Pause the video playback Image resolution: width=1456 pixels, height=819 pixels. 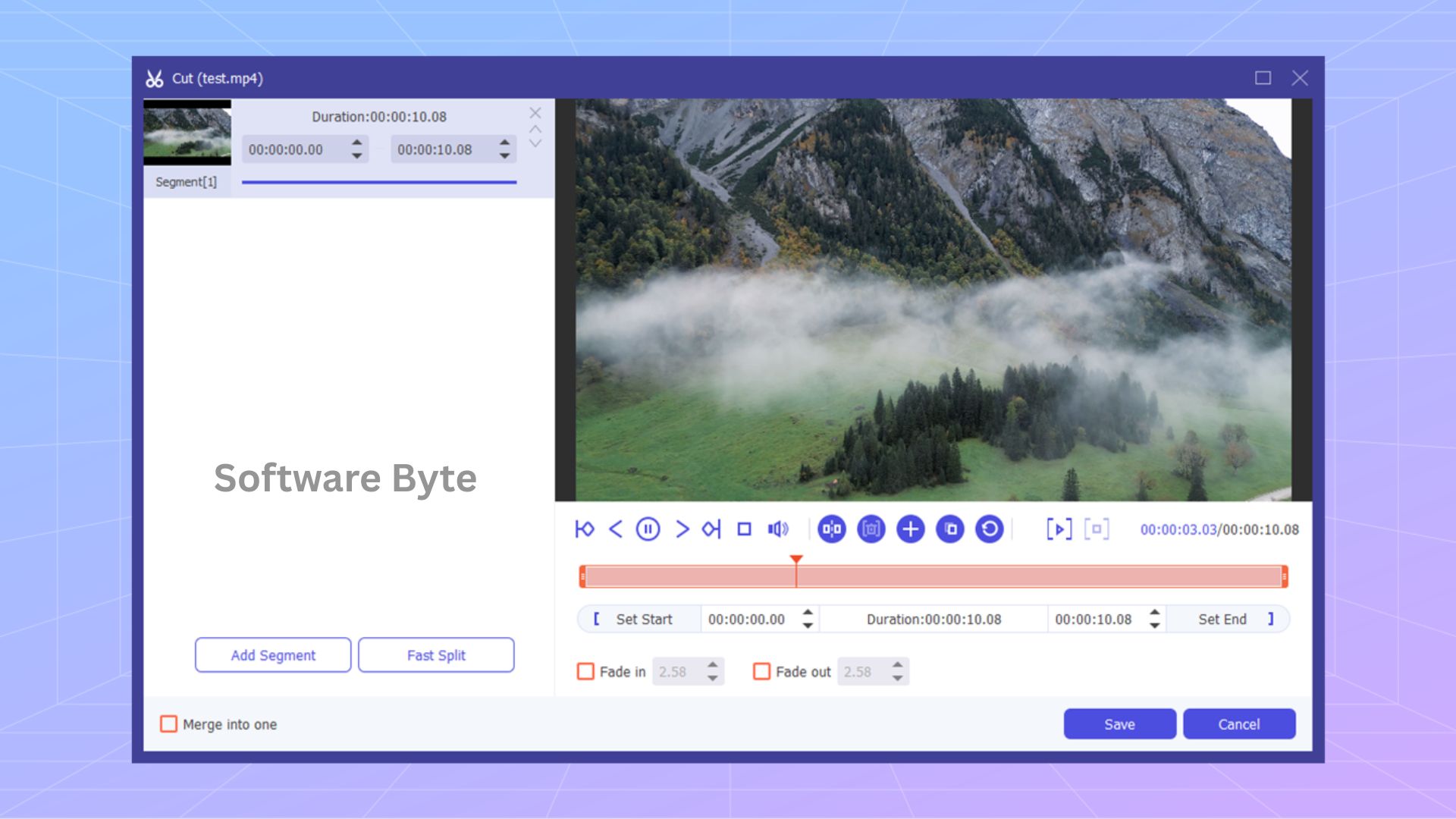coord(648,529)
